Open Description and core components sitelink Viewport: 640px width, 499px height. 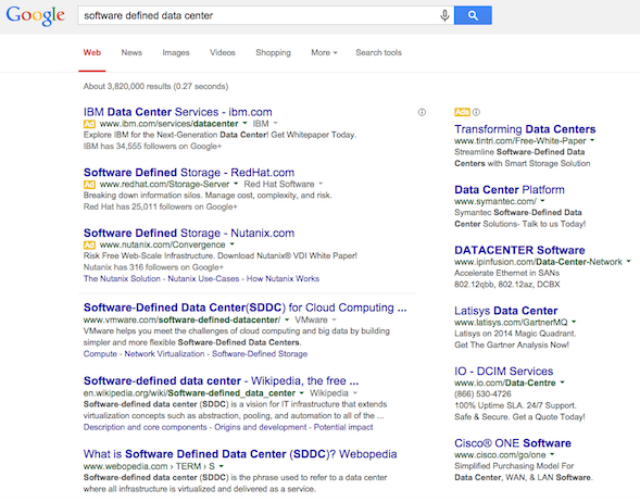(x=145, y=427)
